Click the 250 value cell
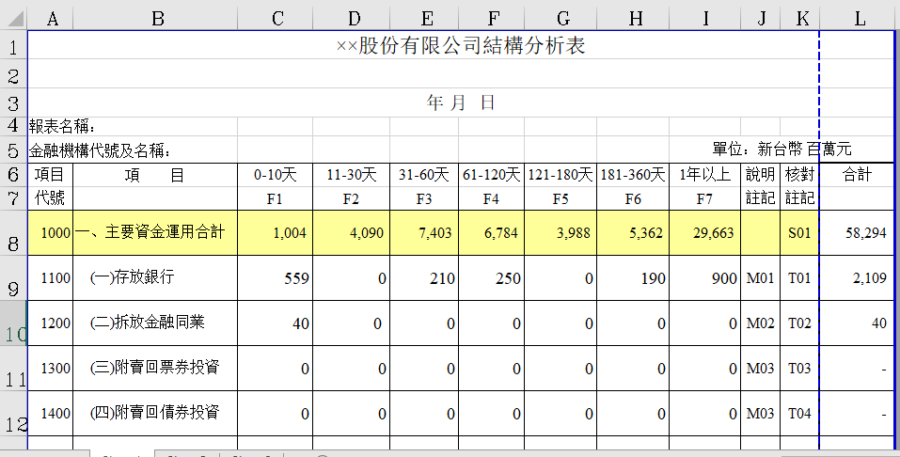900x457 pixels. click(491, 278)
